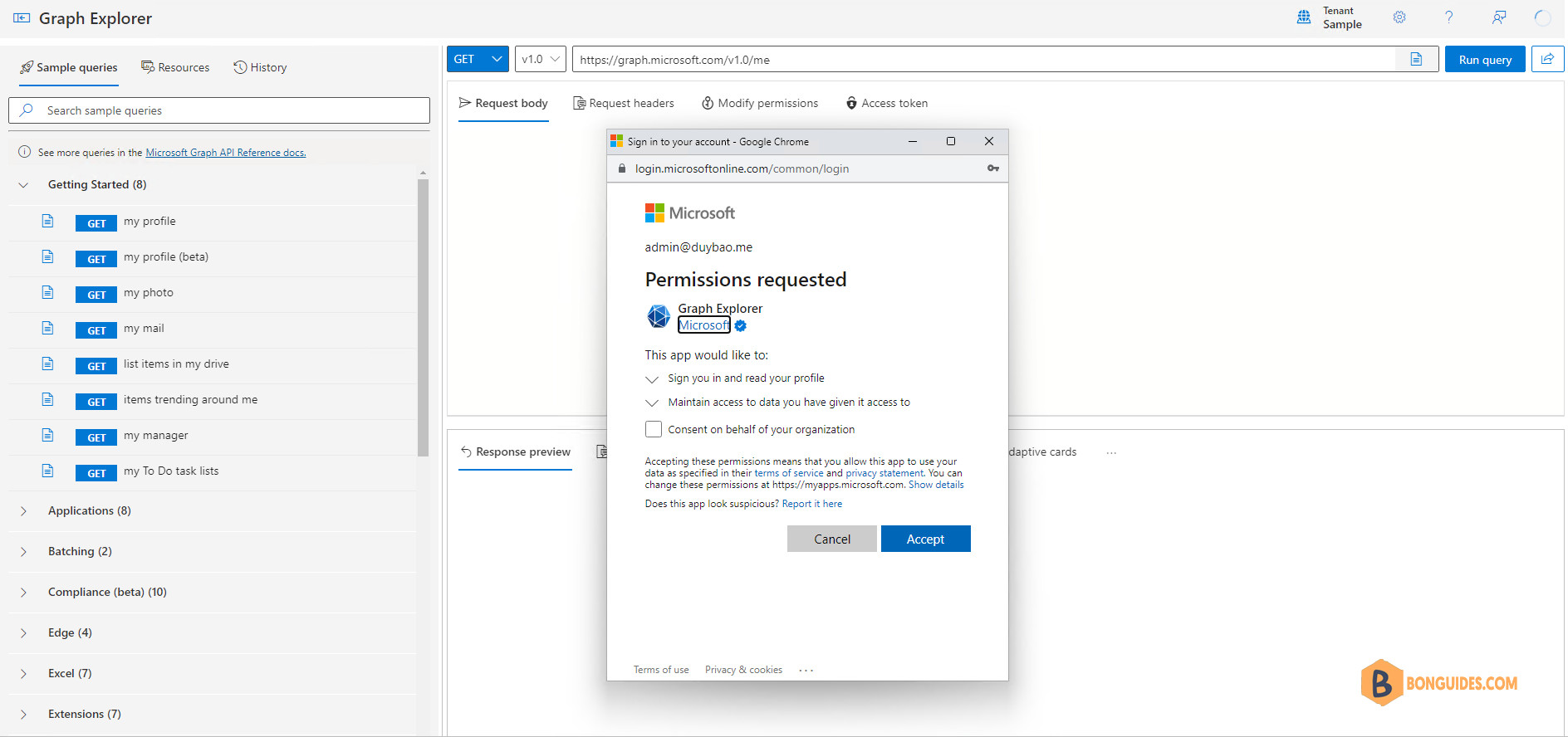Click the password key icon in Chrome popup
Image resolution: width=1568 pixels, height=737 pixels.
(992, 168)
